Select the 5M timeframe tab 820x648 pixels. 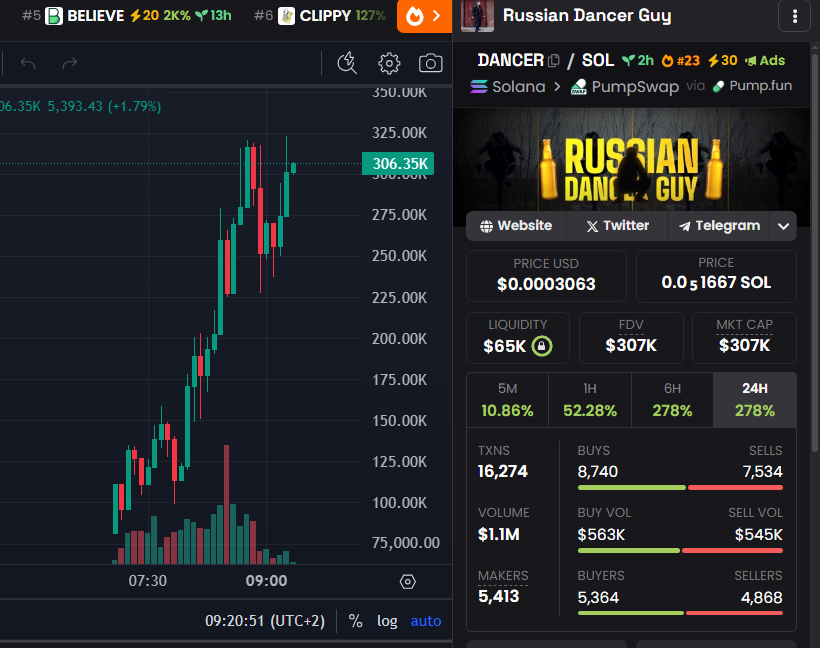(507, 400)
